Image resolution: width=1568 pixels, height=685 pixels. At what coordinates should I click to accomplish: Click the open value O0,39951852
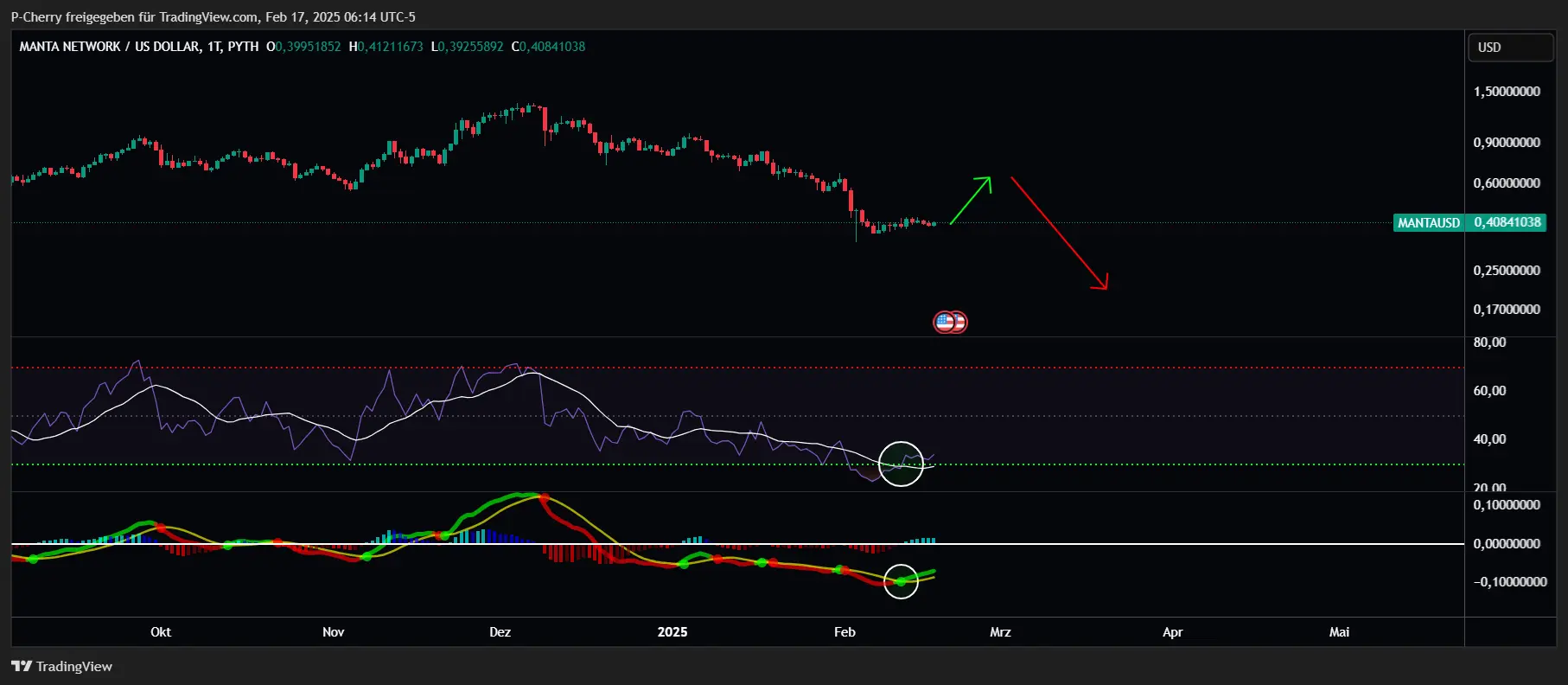(x=303, y=47)
